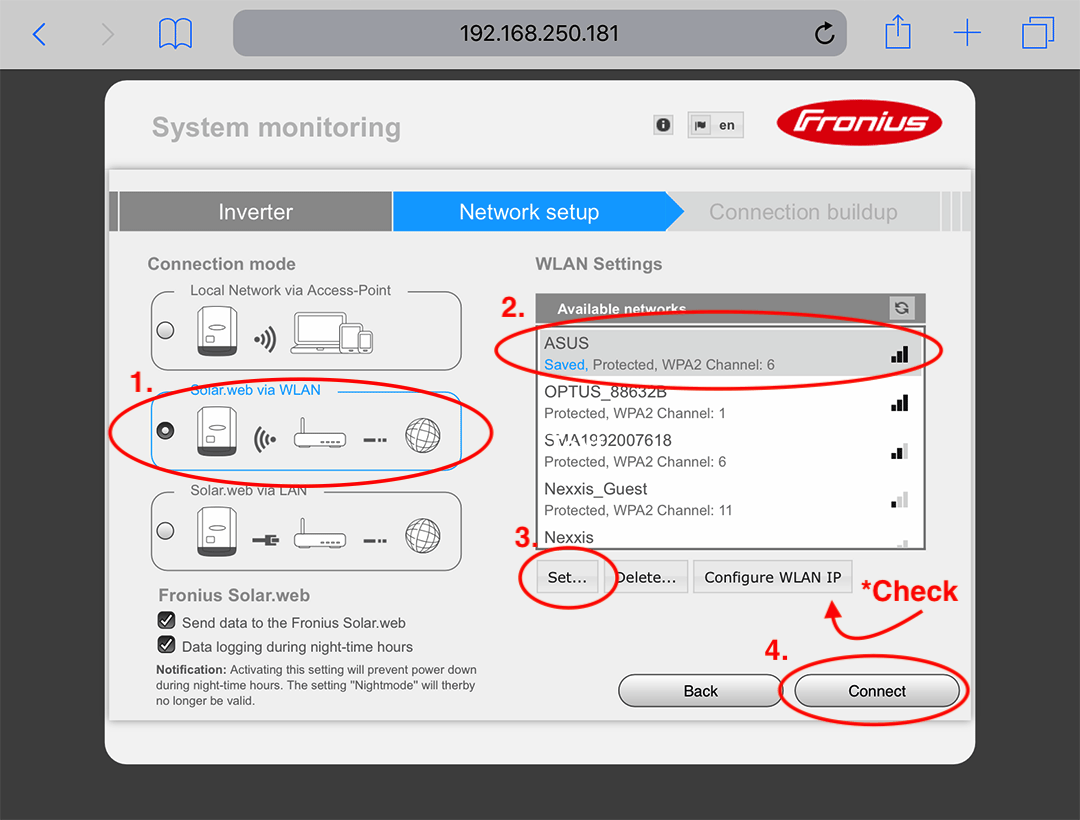Image resolution: width=1080 pixels, height=820 pixels.
Task: Open the Safari bookmarks book icon
Action: 175,34
